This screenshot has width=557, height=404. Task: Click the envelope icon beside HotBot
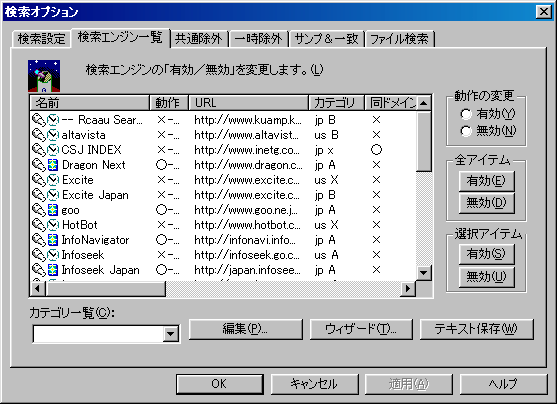pyautogui.click(x=53, y=225)
